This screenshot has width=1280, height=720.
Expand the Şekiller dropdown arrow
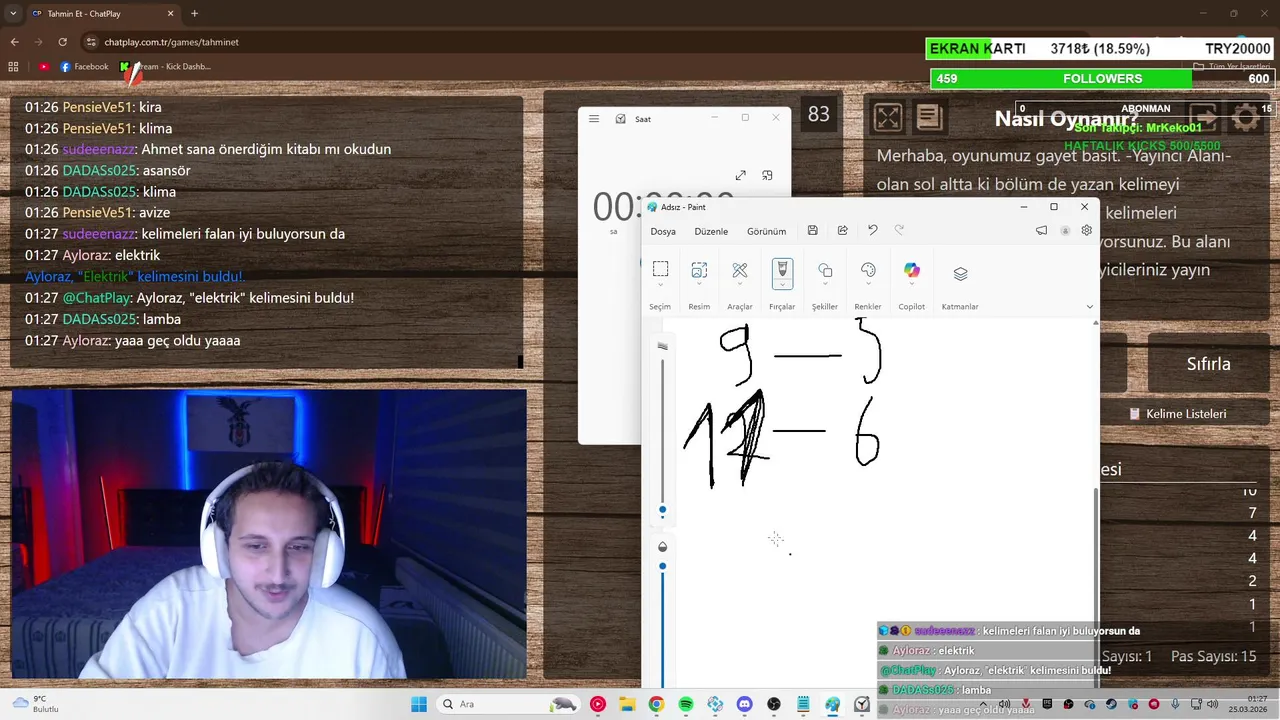(x=825, y=286)
